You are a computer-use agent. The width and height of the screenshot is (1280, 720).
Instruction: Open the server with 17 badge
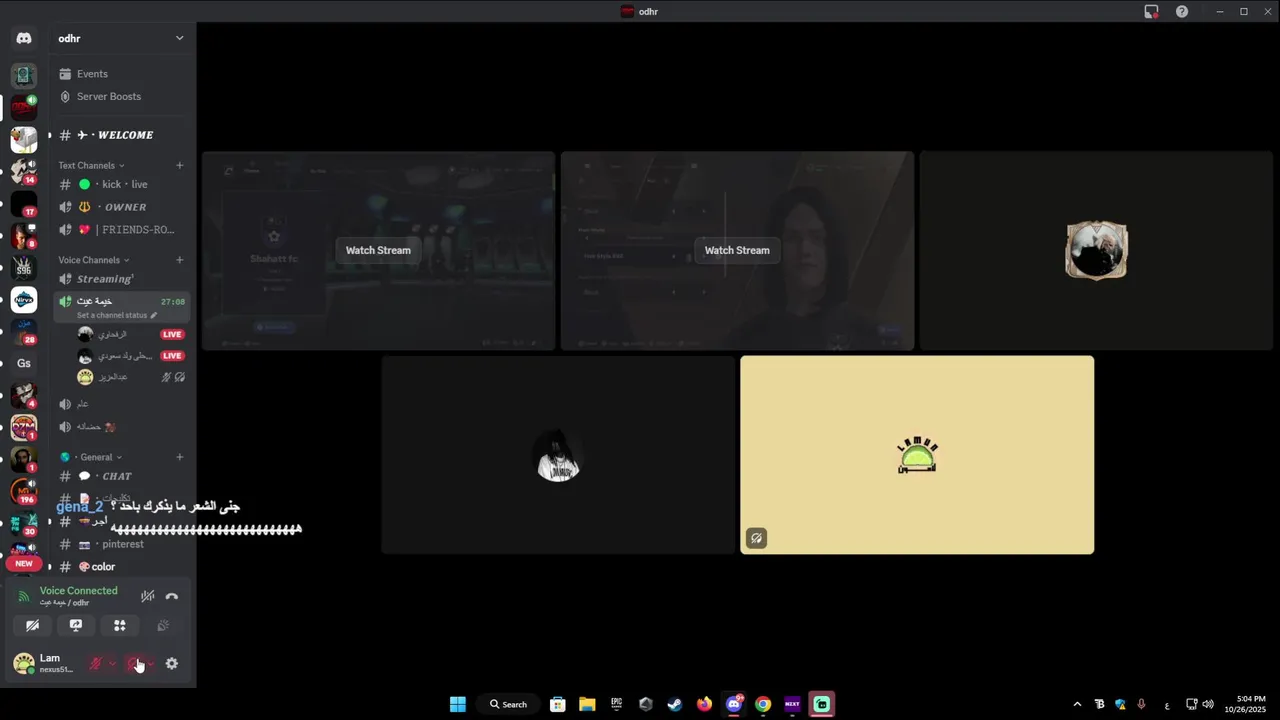24,205
